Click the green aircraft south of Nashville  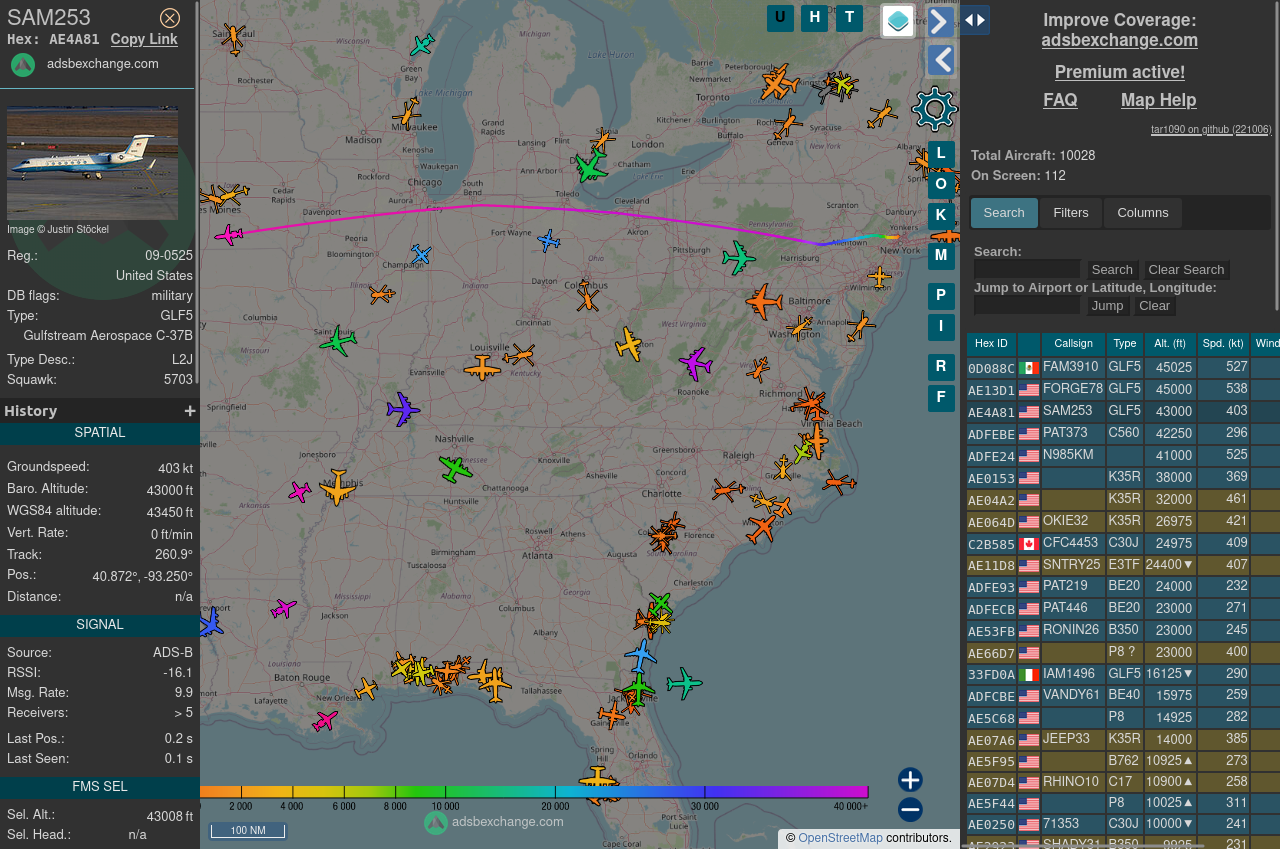[455, 468]
